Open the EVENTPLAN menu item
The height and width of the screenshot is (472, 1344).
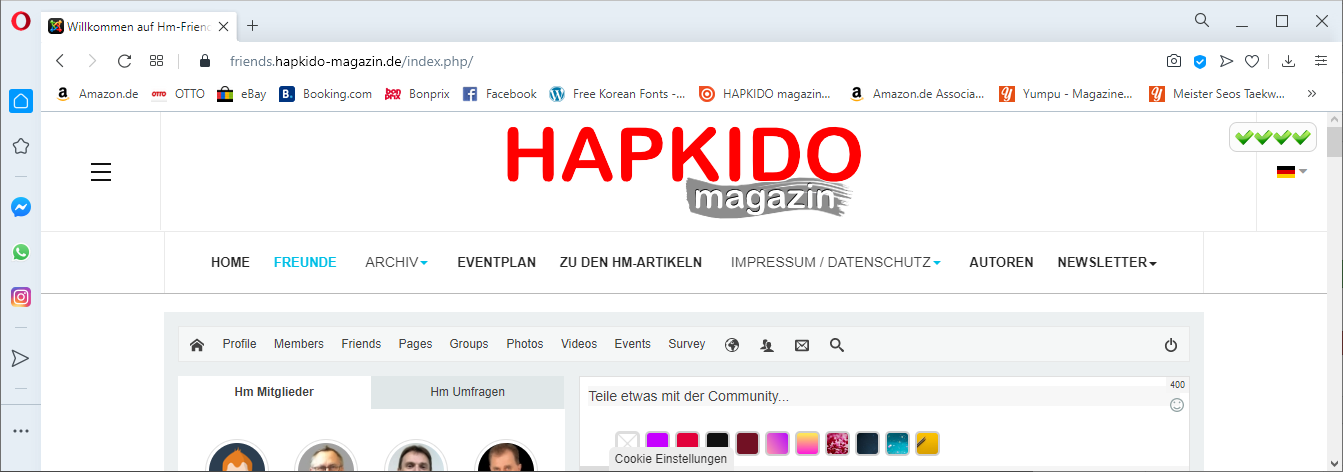tap(496, 262)
